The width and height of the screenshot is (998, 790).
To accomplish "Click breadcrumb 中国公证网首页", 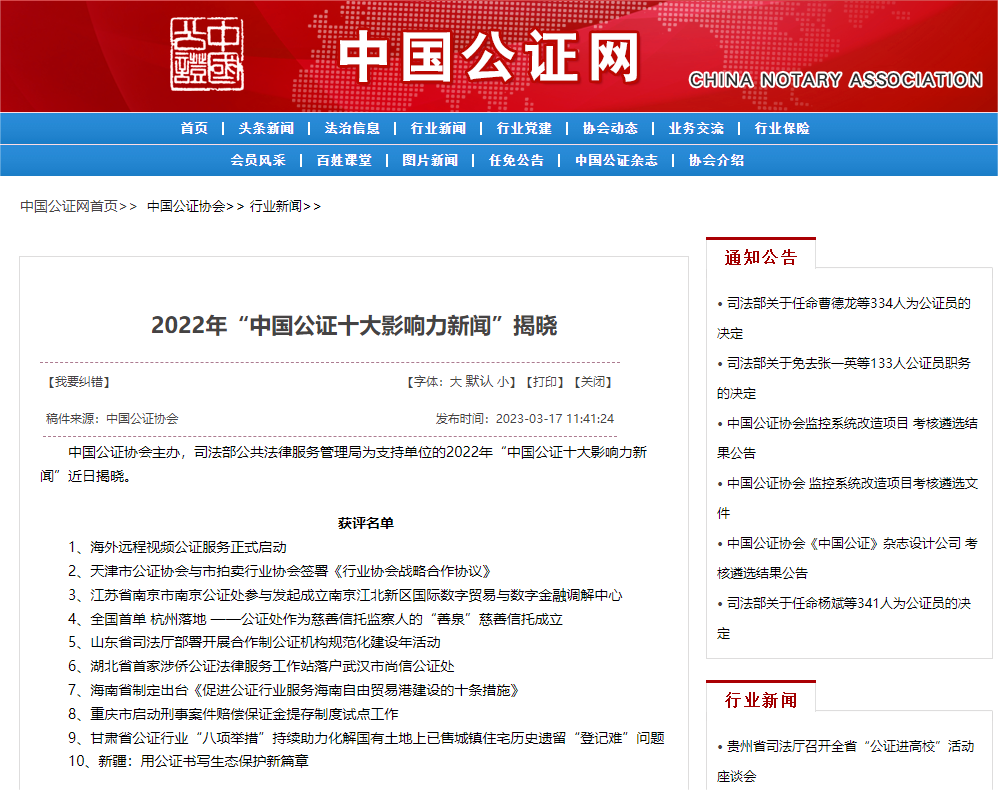I will pos(69,206).
